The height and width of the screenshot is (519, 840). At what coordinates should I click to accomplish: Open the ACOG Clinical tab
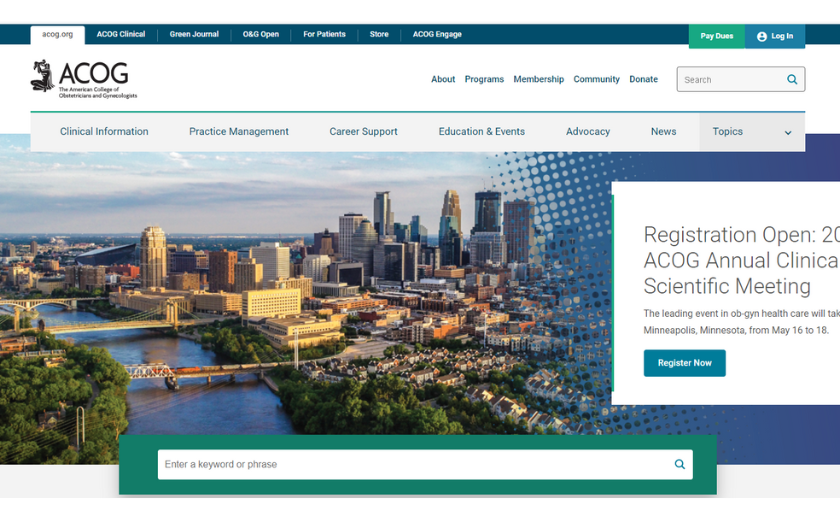(121, 34)
